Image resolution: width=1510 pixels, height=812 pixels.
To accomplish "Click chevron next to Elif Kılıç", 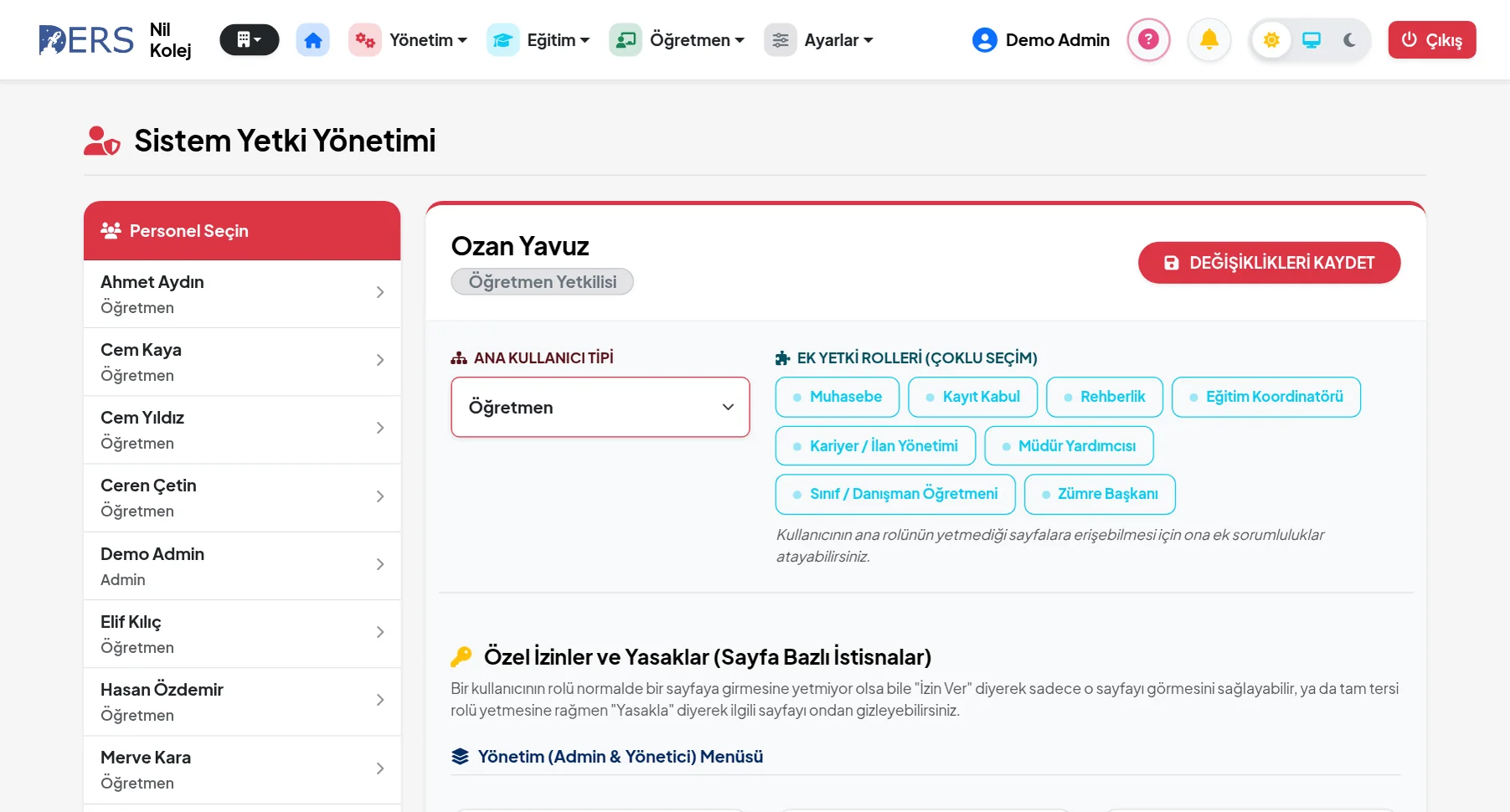I will click(380, 632).
